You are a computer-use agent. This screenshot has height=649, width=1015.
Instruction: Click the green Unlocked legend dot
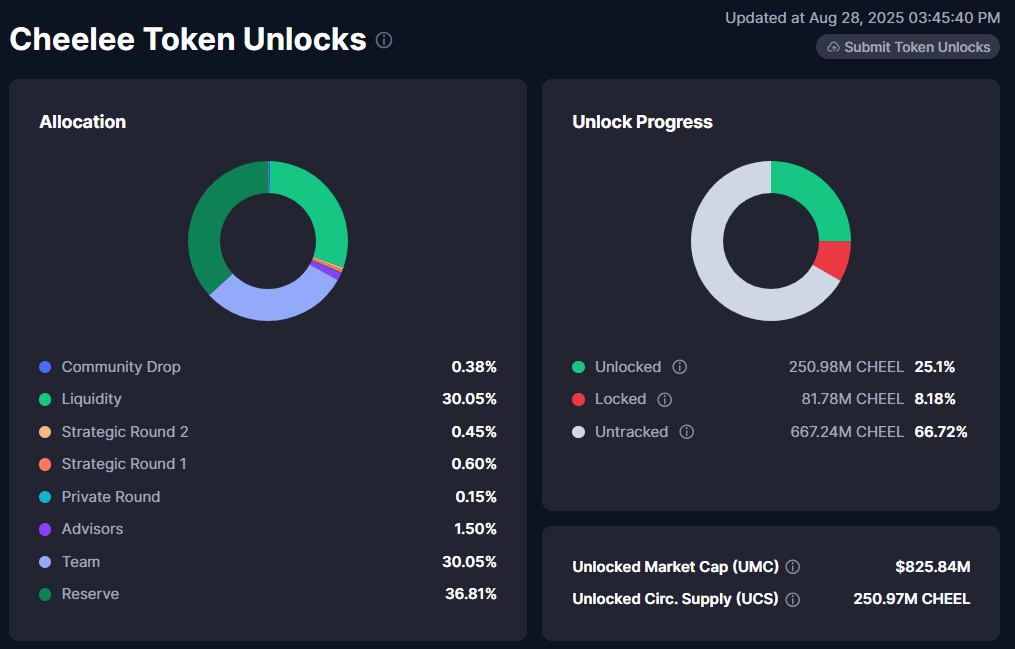pos(578,367)
